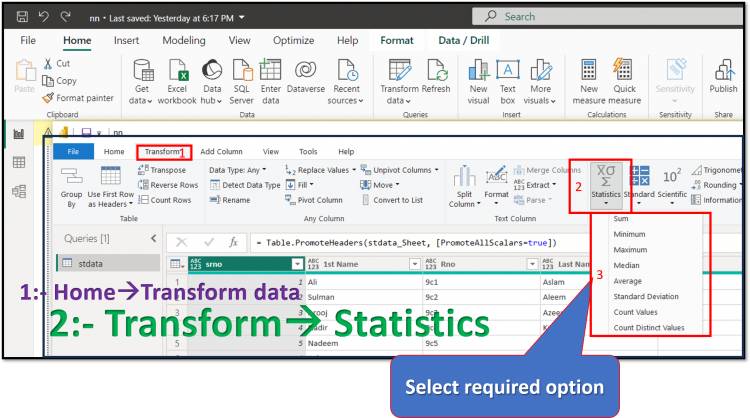This screenshot has width=750, height=418.
Task: Click the Undo arrow icon
Action: tap(44, 17)
